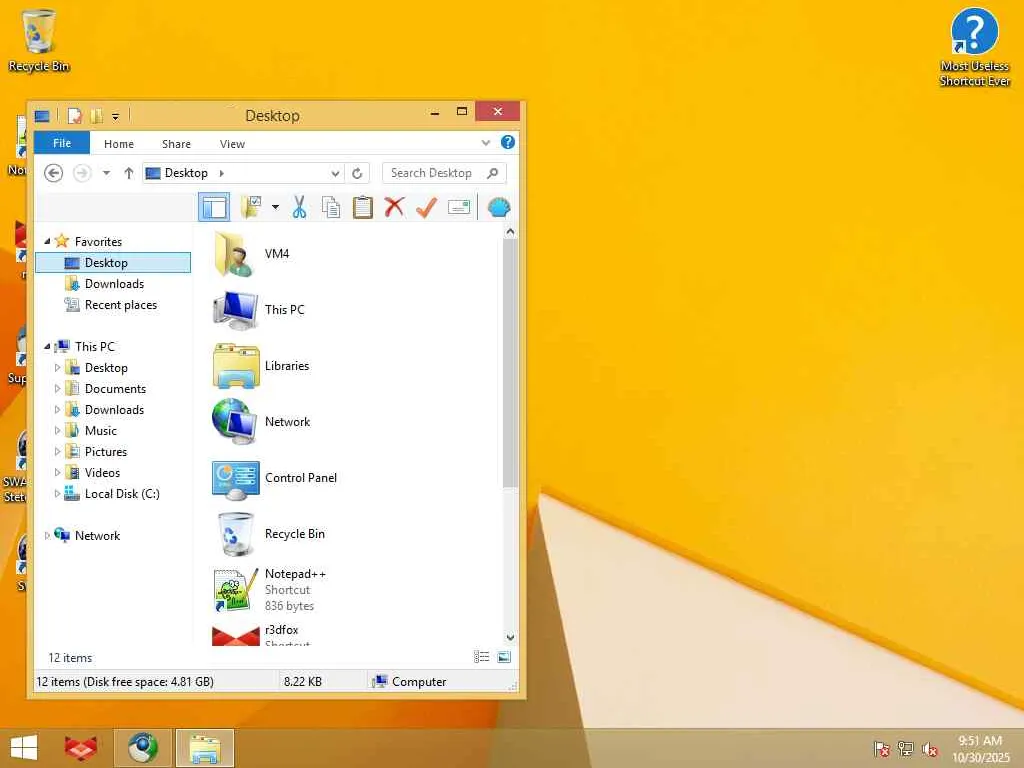The width and height of the screenshot is (1024, 768).
Task: Select the Recycle Bin icon in file list
Action: 235,534
